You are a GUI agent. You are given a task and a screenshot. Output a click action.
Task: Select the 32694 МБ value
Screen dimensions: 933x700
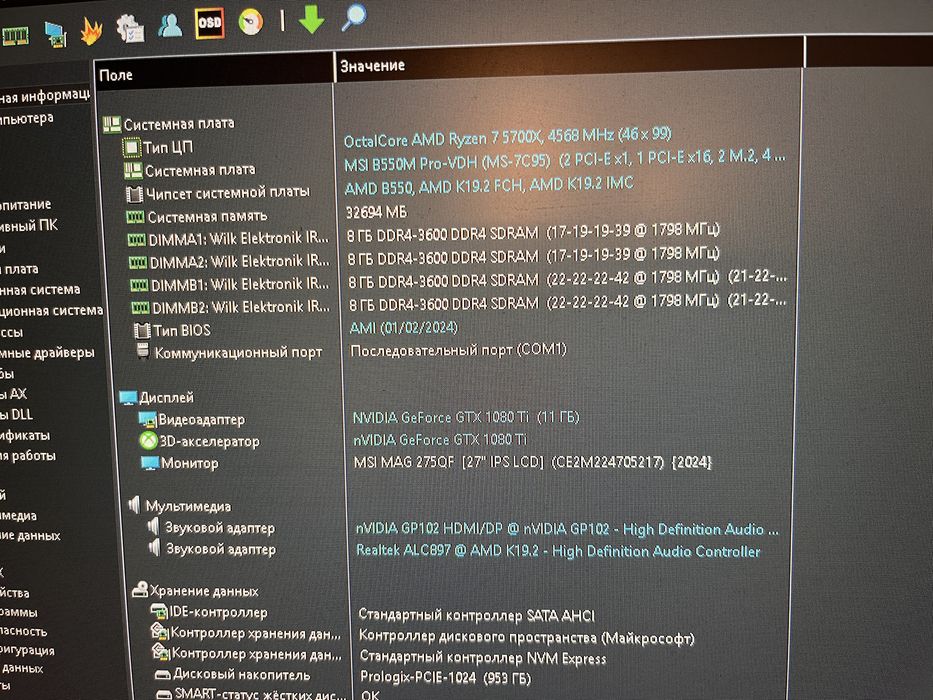pos(377,212)
